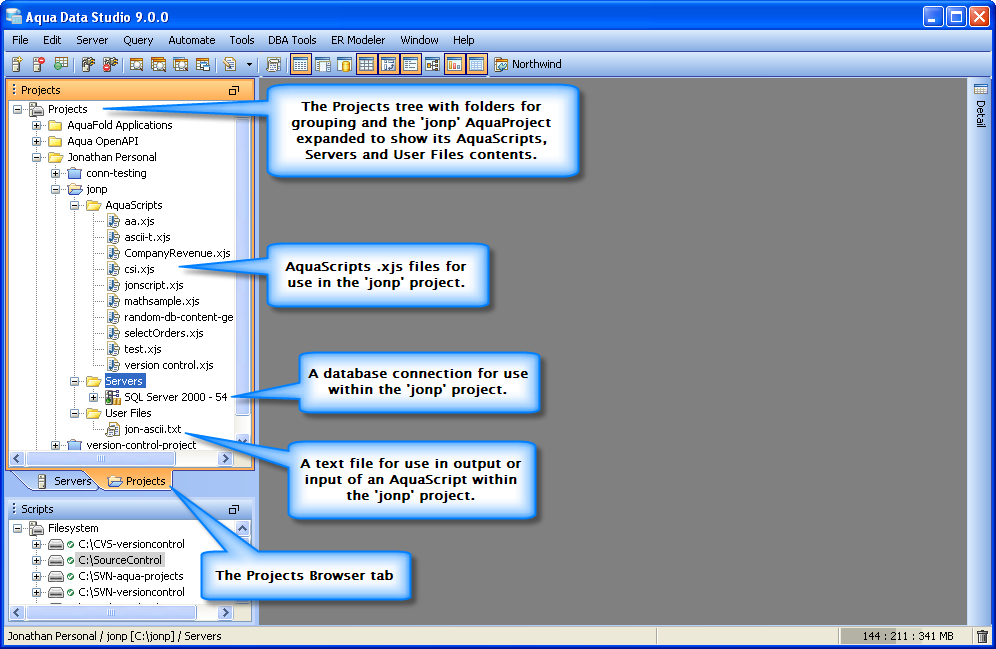Click the Northwind toolbar icon
Screen dimensions: 996x649
pos(501,64)
